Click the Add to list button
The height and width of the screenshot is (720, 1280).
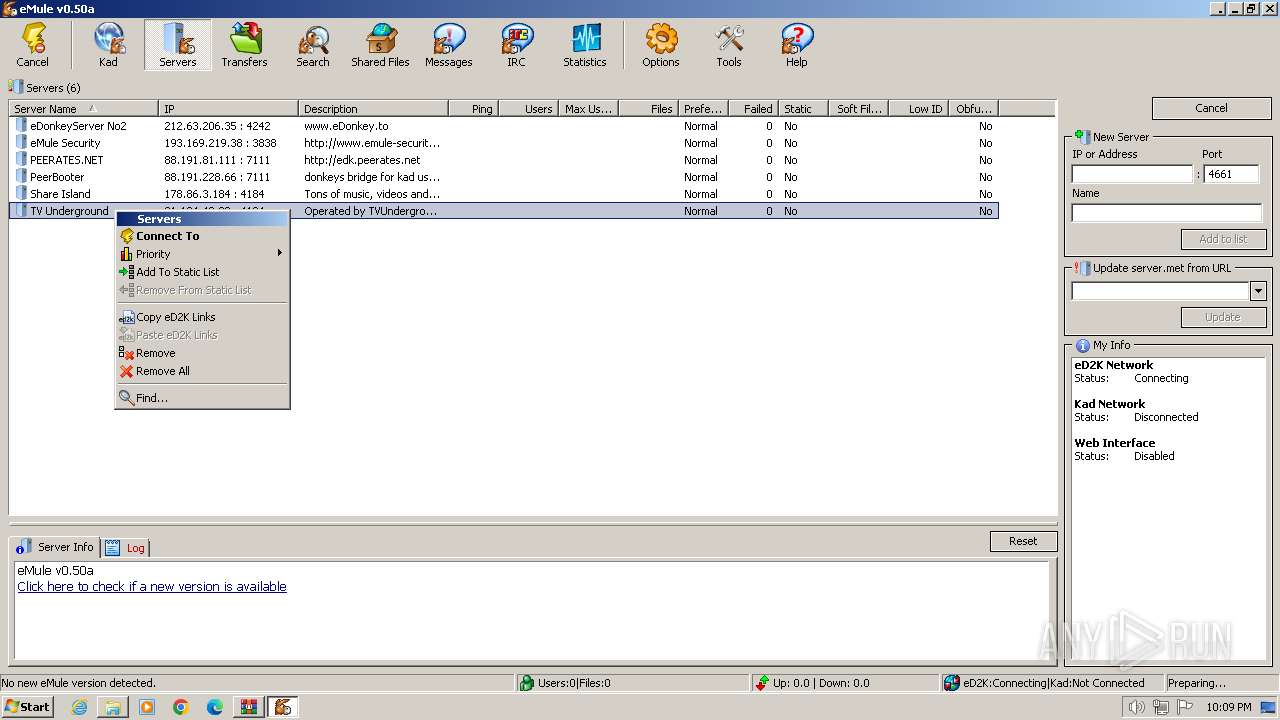point(1223,239)
